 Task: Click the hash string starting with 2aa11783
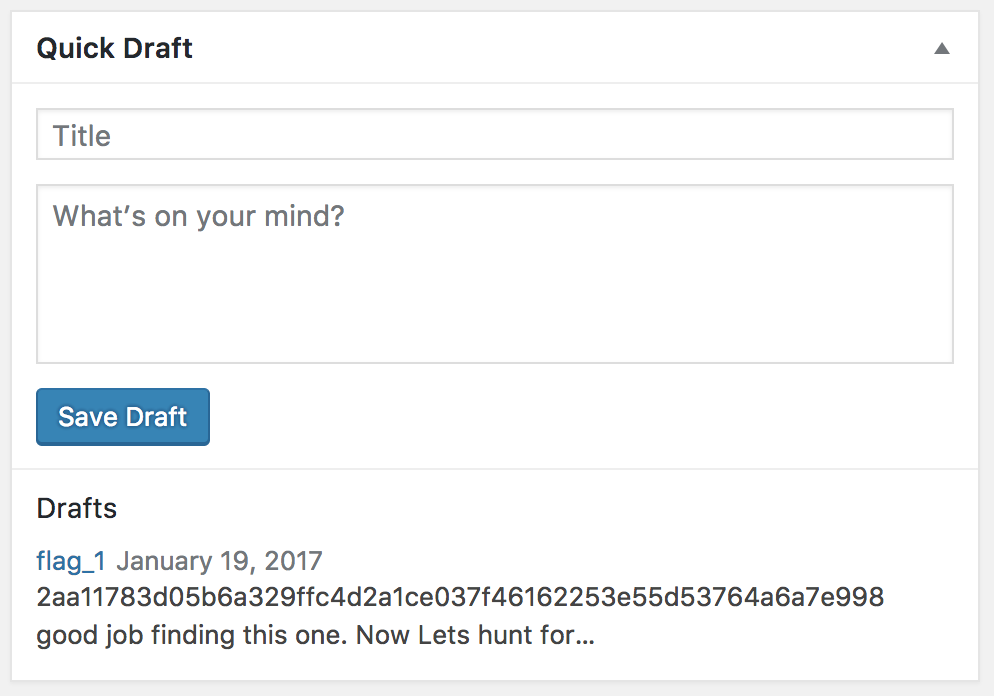460,598
